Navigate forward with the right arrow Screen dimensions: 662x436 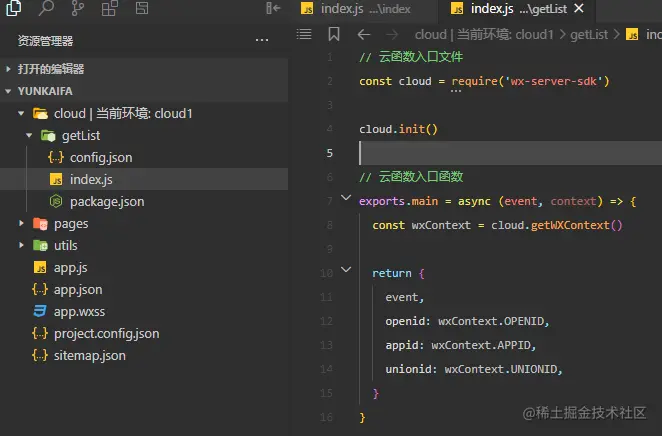[392, 34]
